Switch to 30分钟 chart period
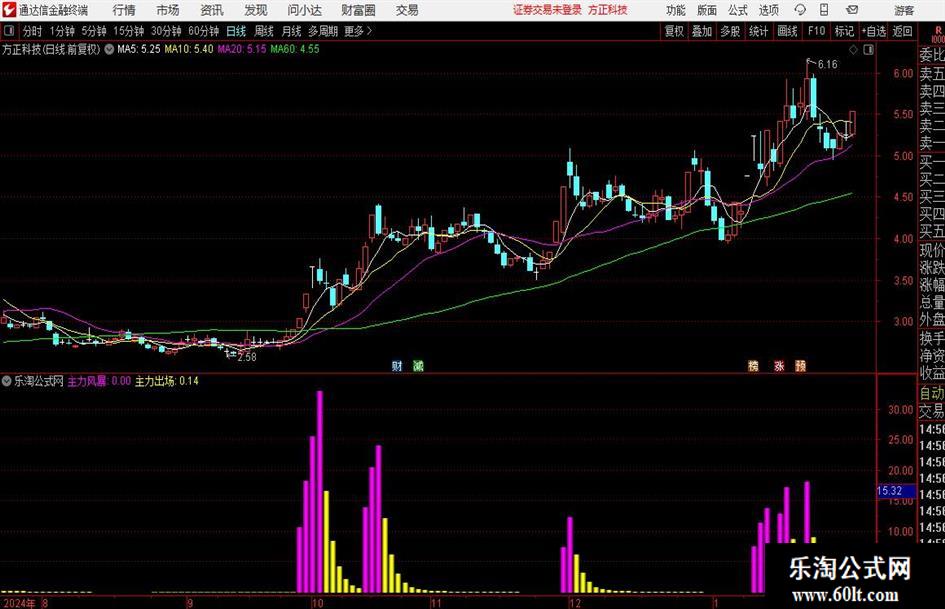Screen dimensions: 945x609 pyautogui.click(x=166, y=31)
